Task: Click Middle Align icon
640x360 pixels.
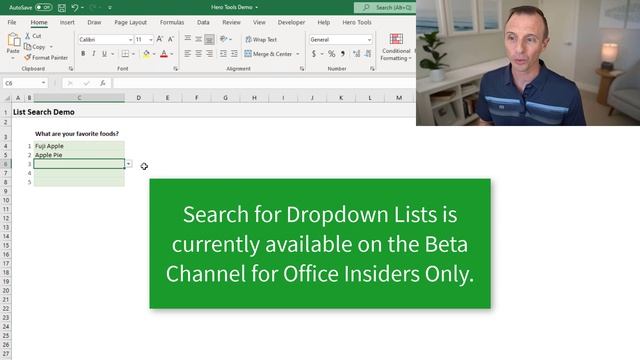Action: pos(198,39)
